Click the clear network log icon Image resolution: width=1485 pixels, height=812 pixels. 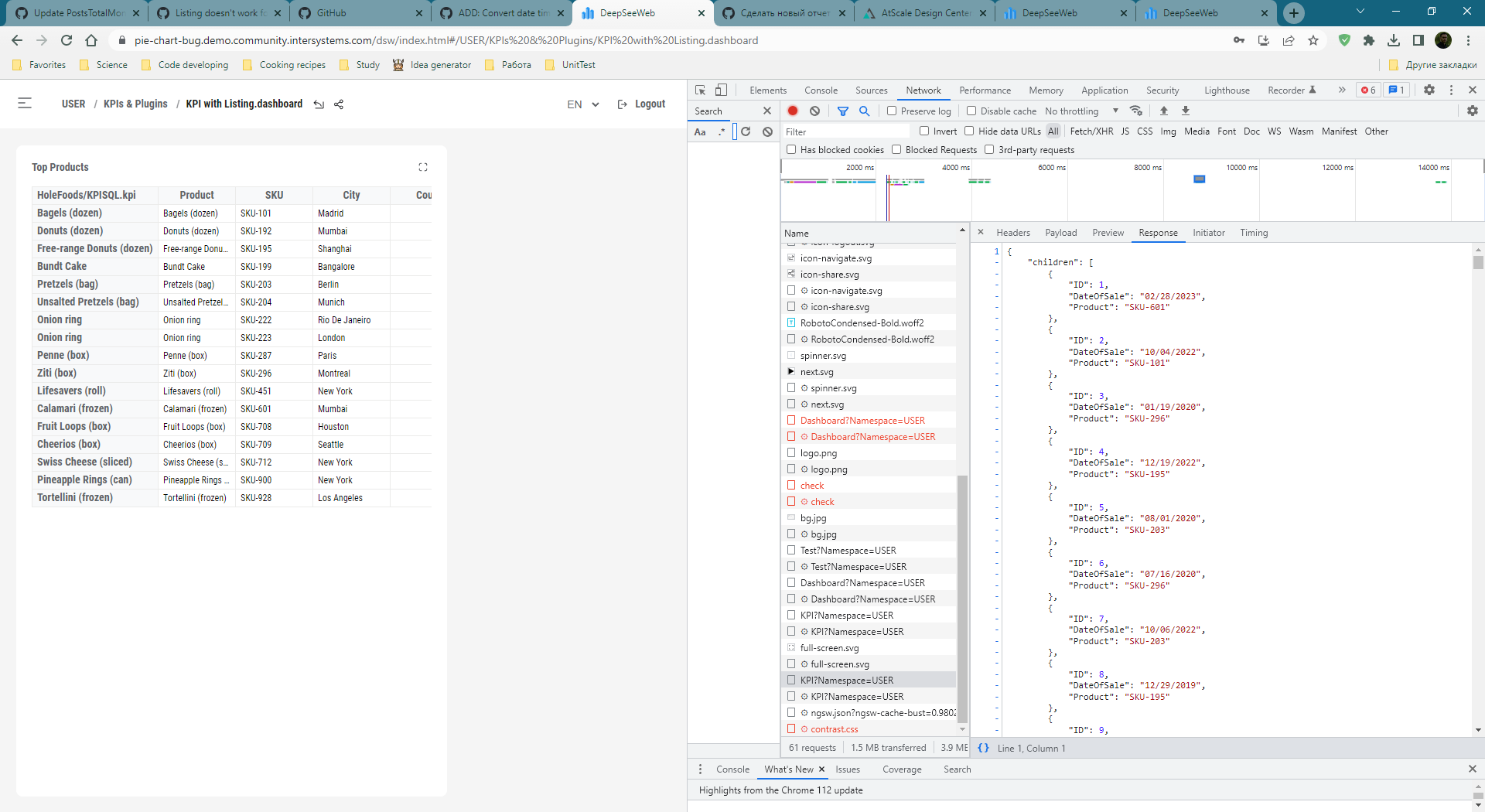[814, 111]
